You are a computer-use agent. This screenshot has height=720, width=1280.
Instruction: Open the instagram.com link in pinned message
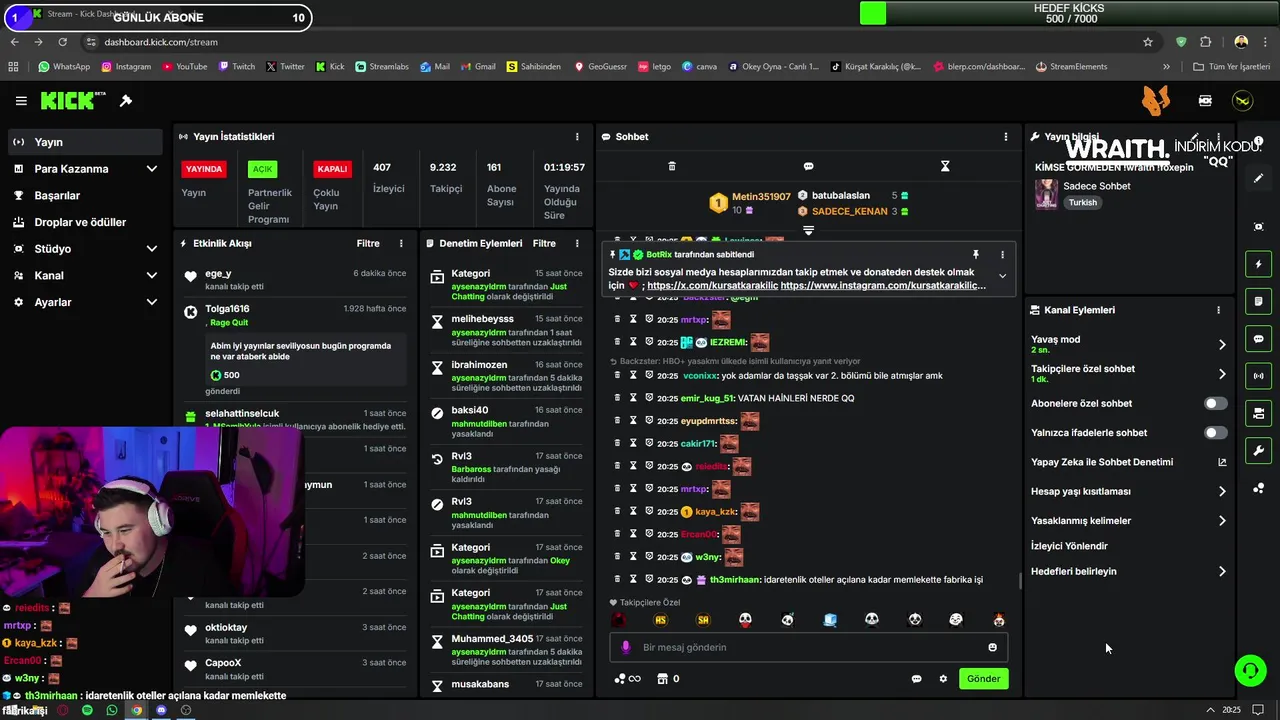click(883, 286)
